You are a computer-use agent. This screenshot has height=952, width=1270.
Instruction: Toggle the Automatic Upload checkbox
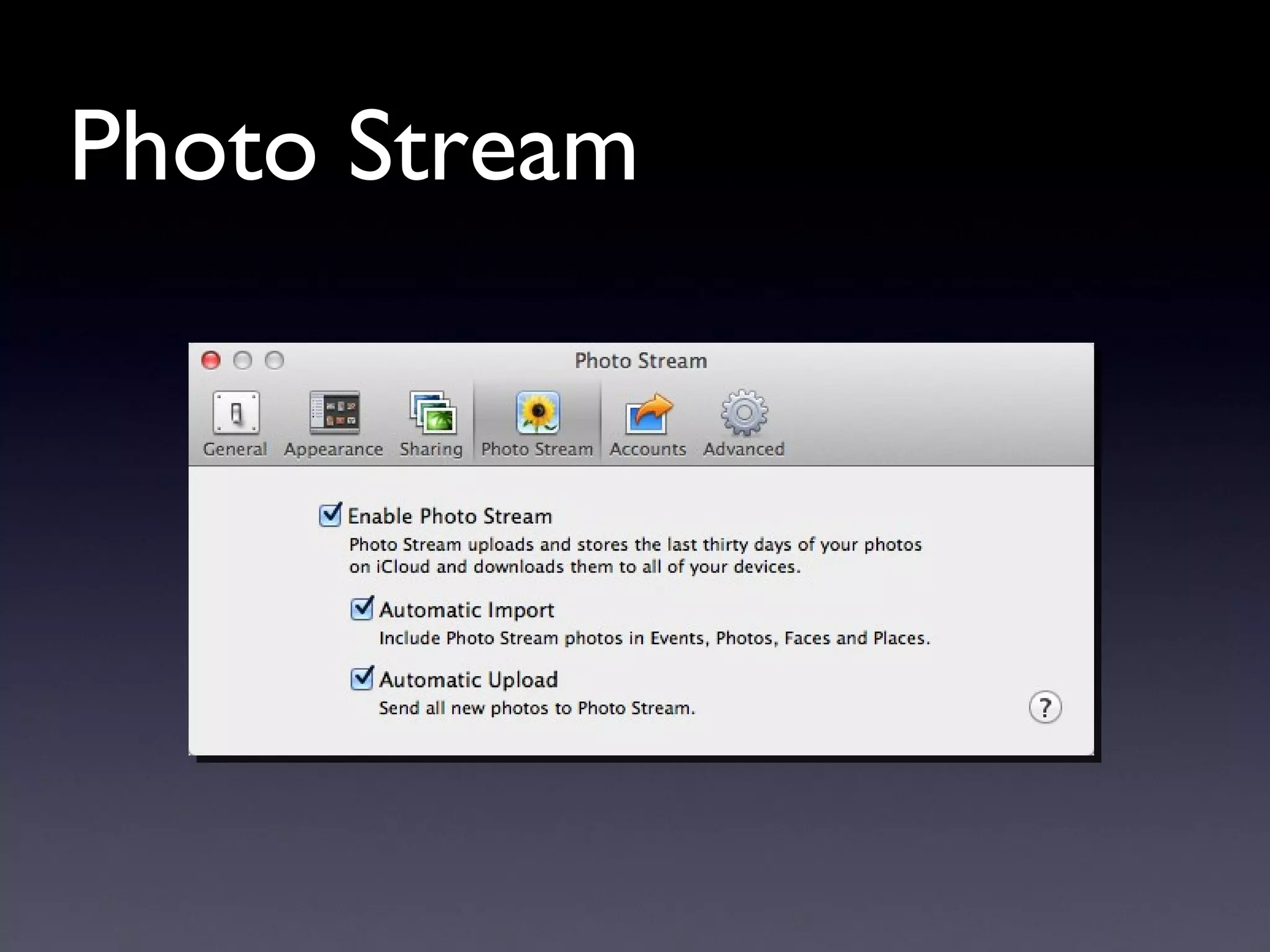[362, 678]
